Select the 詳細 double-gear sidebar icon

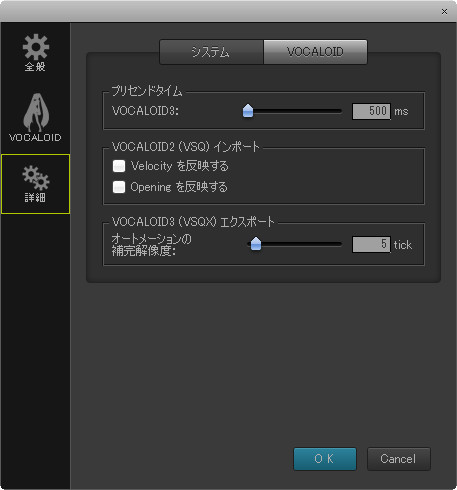point(36,177)
